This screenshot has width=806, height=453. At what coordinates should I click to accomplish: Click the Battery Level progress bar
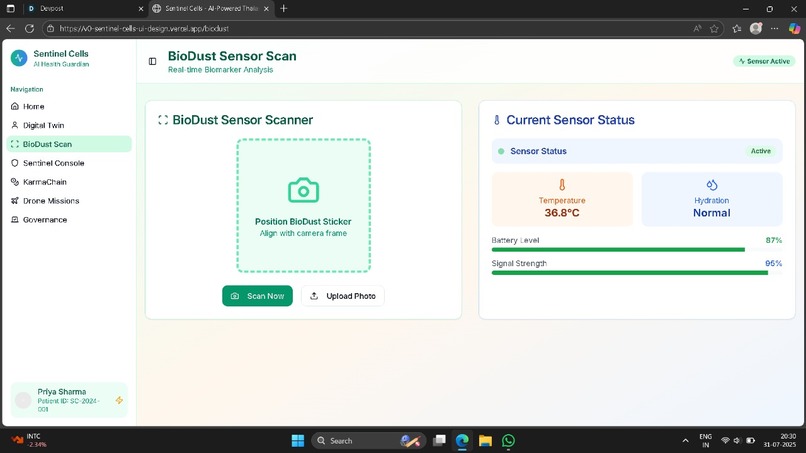coord(636,250)
